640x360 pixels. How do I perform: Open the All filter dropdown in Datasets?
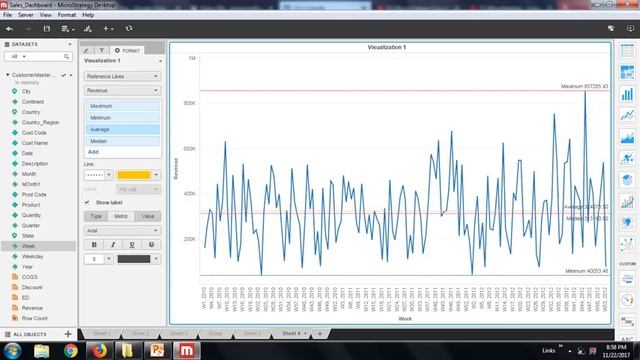point(18,56)
